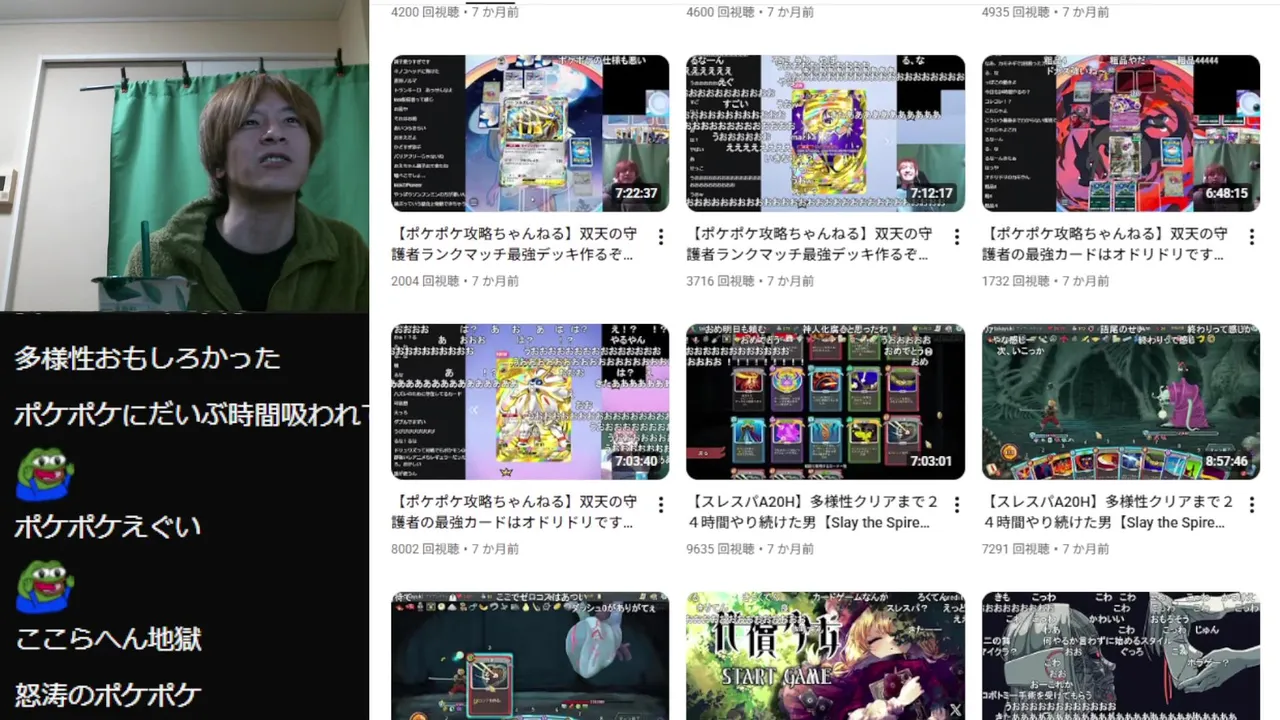Click the 4200 回視聴 view count
Screen dimensions: 1280x720
coord(425,13)
